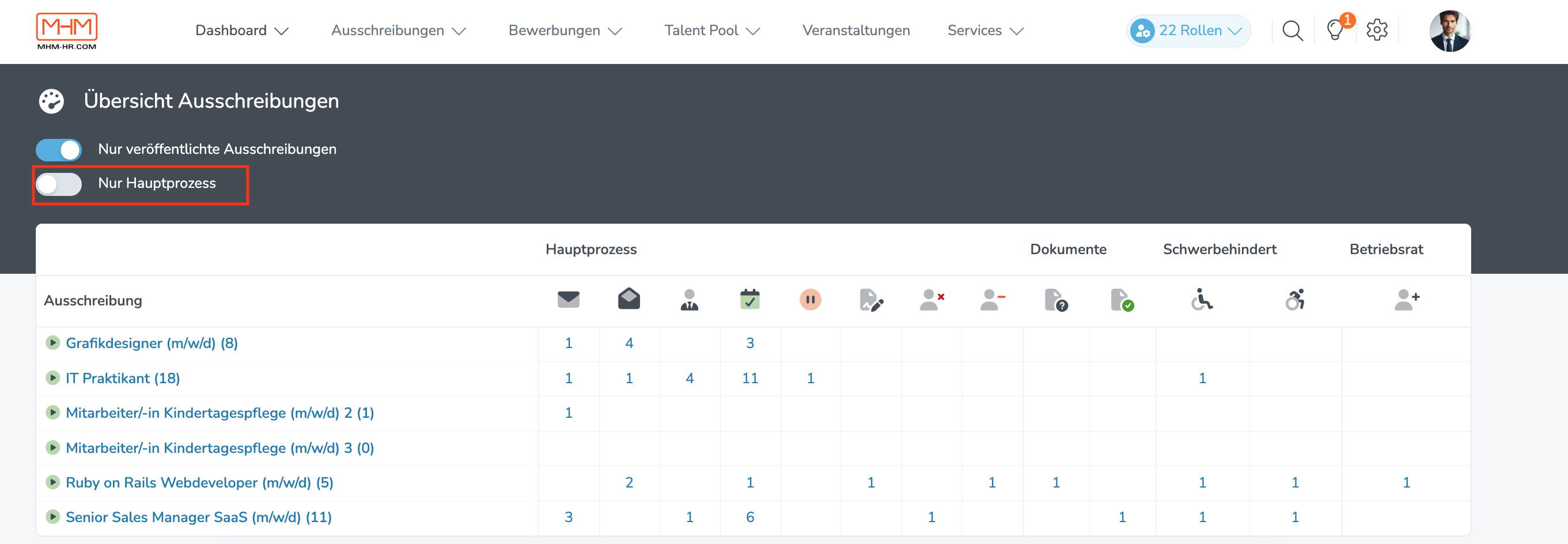Expand Ruby on Rails Webdeveloper row arrow
The image size is (1568, 544).
pyautogui.click(x=52, y=482)
